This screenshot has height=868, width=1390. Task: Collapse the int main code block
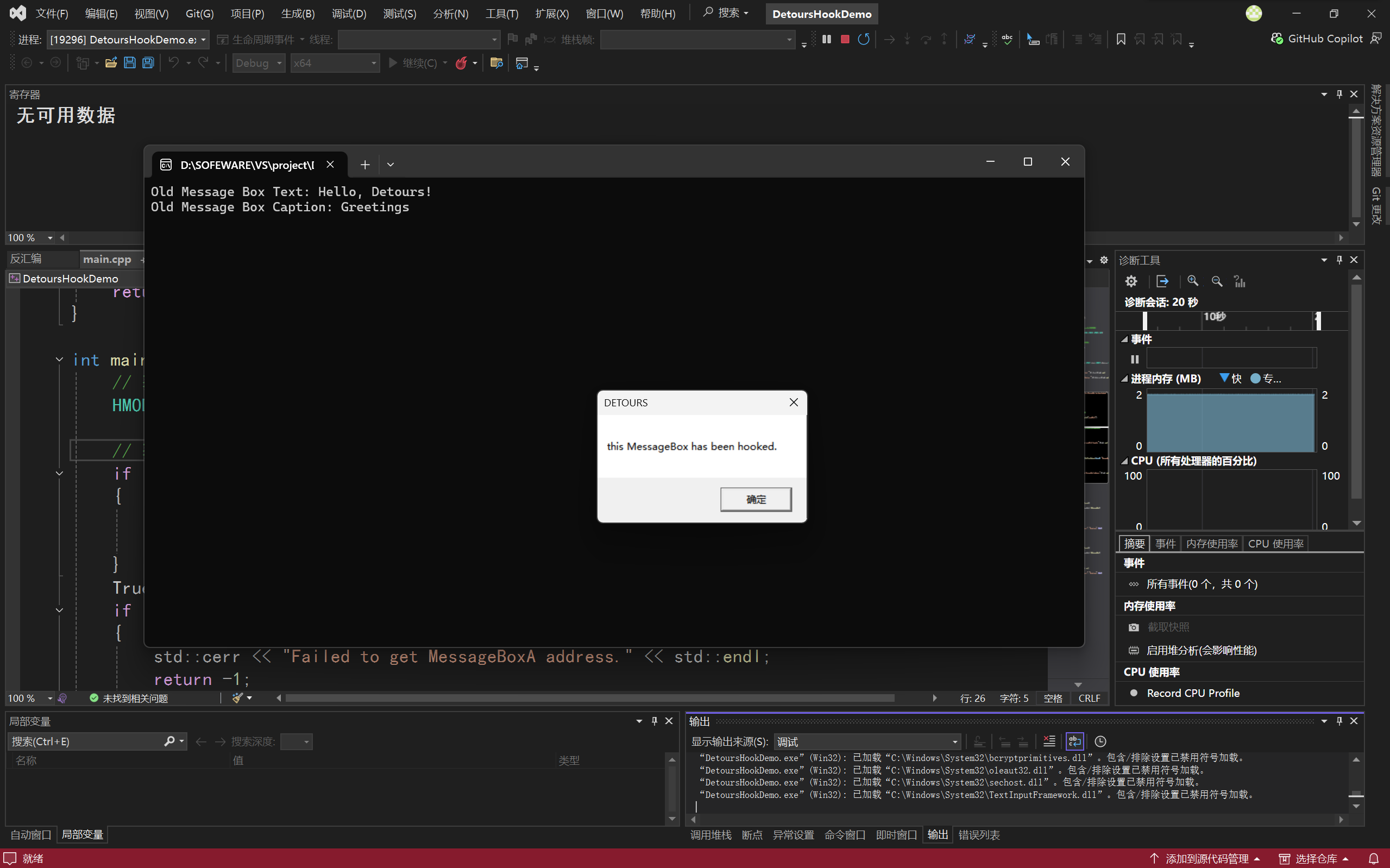pyautogui.click(x=59, y=360)
